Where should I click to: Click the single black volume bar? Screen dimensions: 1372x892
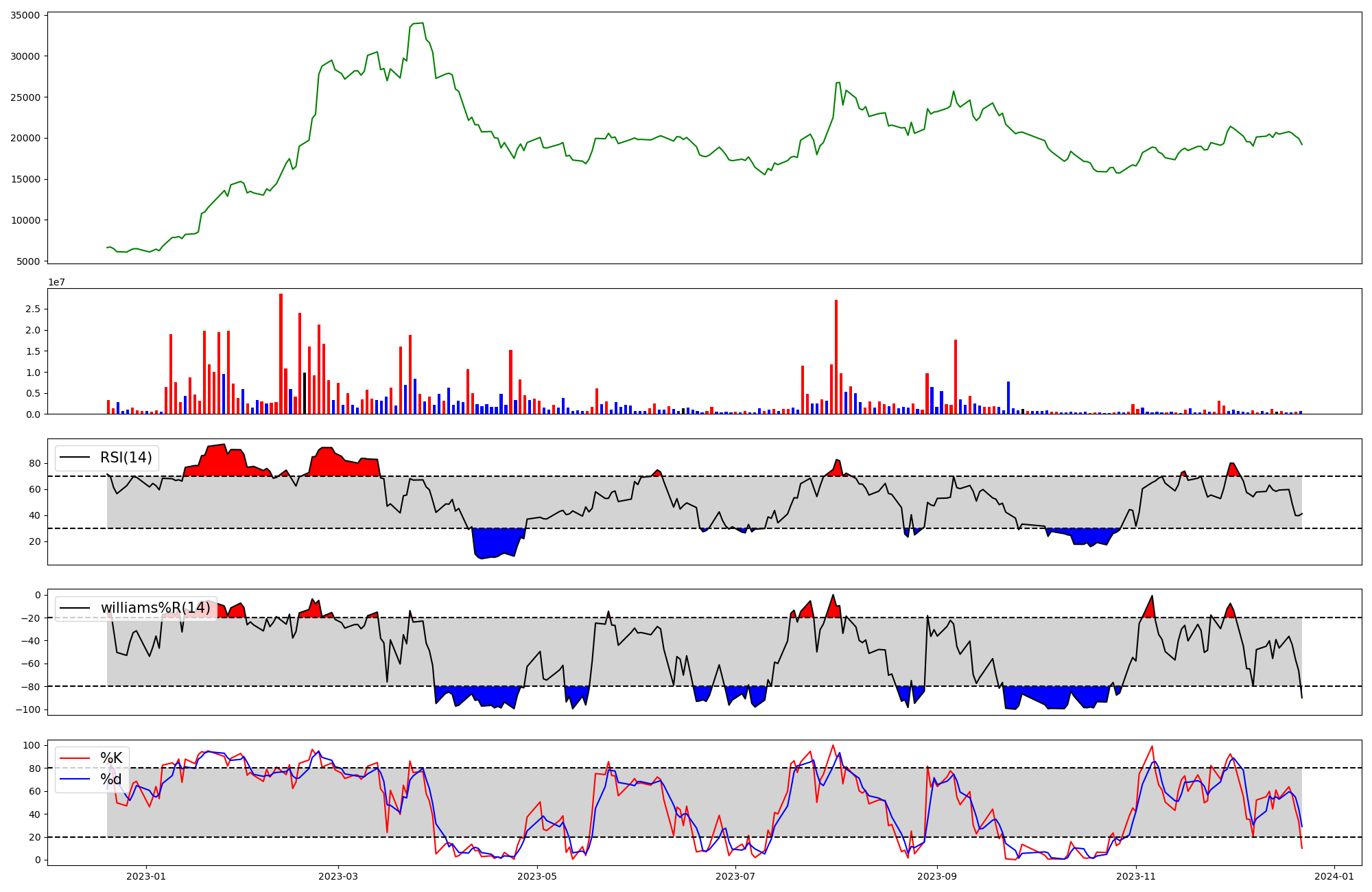[305, 393]
